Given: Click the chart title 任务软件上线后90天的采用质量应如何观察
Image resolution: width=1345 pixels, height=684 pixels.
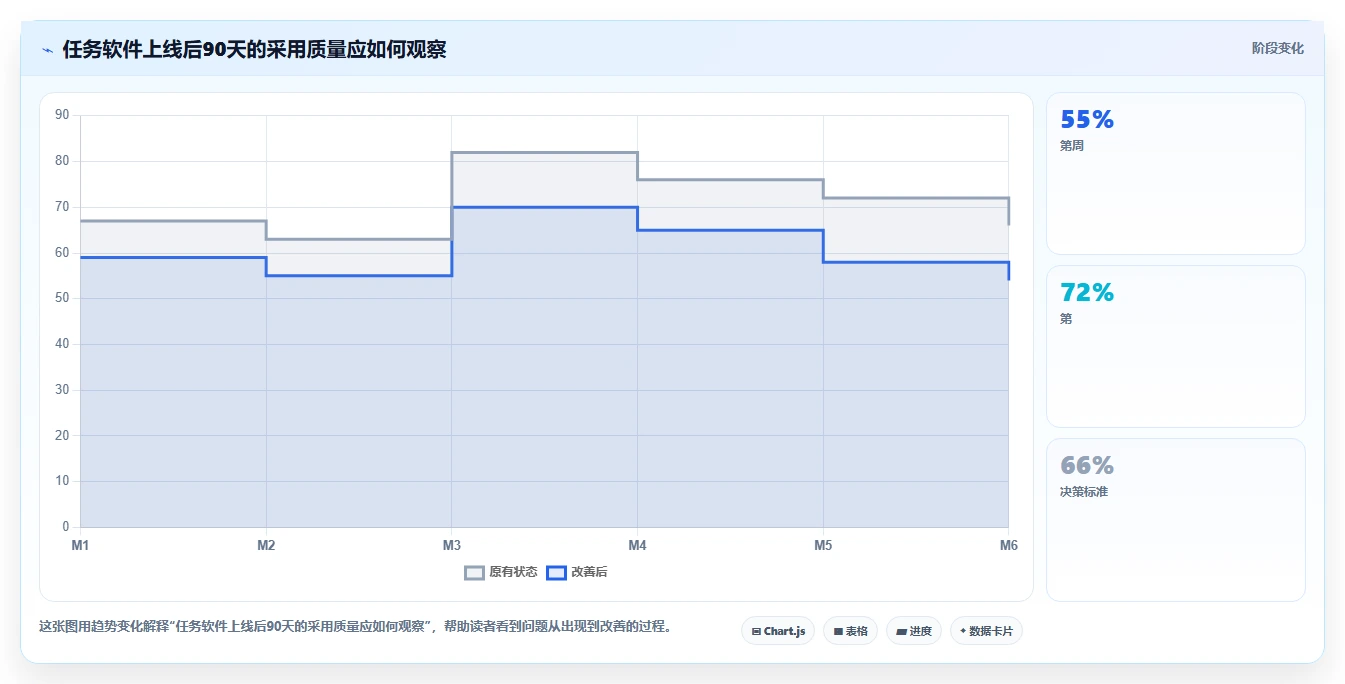Looking at the screenshot, I should (254, 50).
